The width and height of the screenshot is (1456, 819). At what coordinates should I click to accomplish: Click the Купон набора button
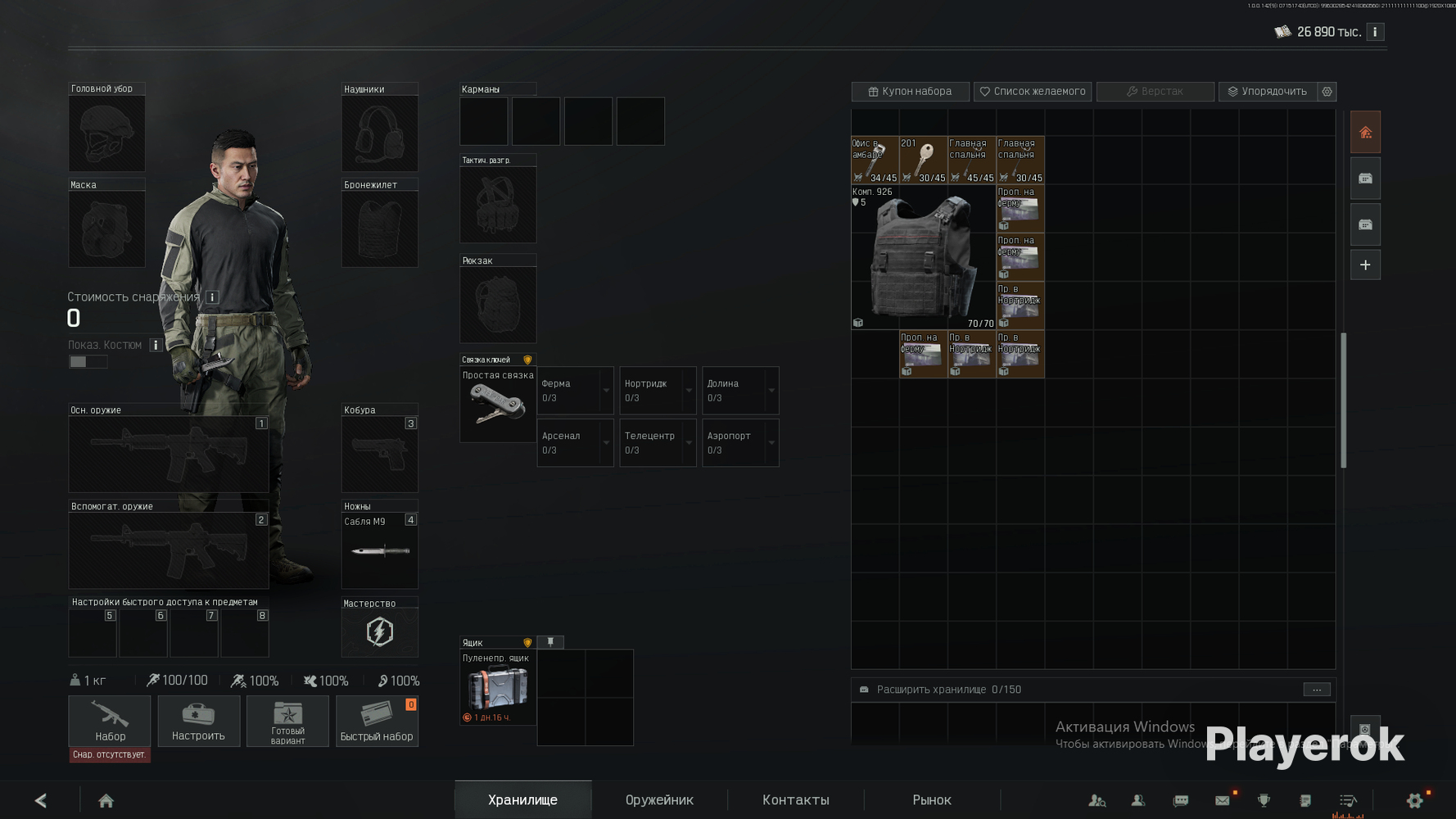(x=911, y=92)
